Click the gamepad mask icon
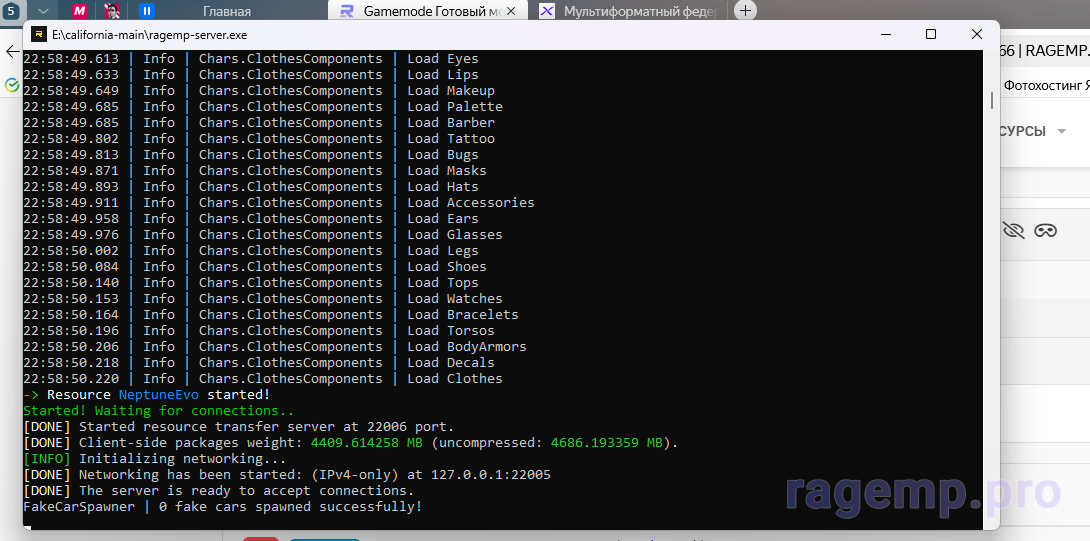The height and width of the screenshot is (541, 1090). [1045, 230]
